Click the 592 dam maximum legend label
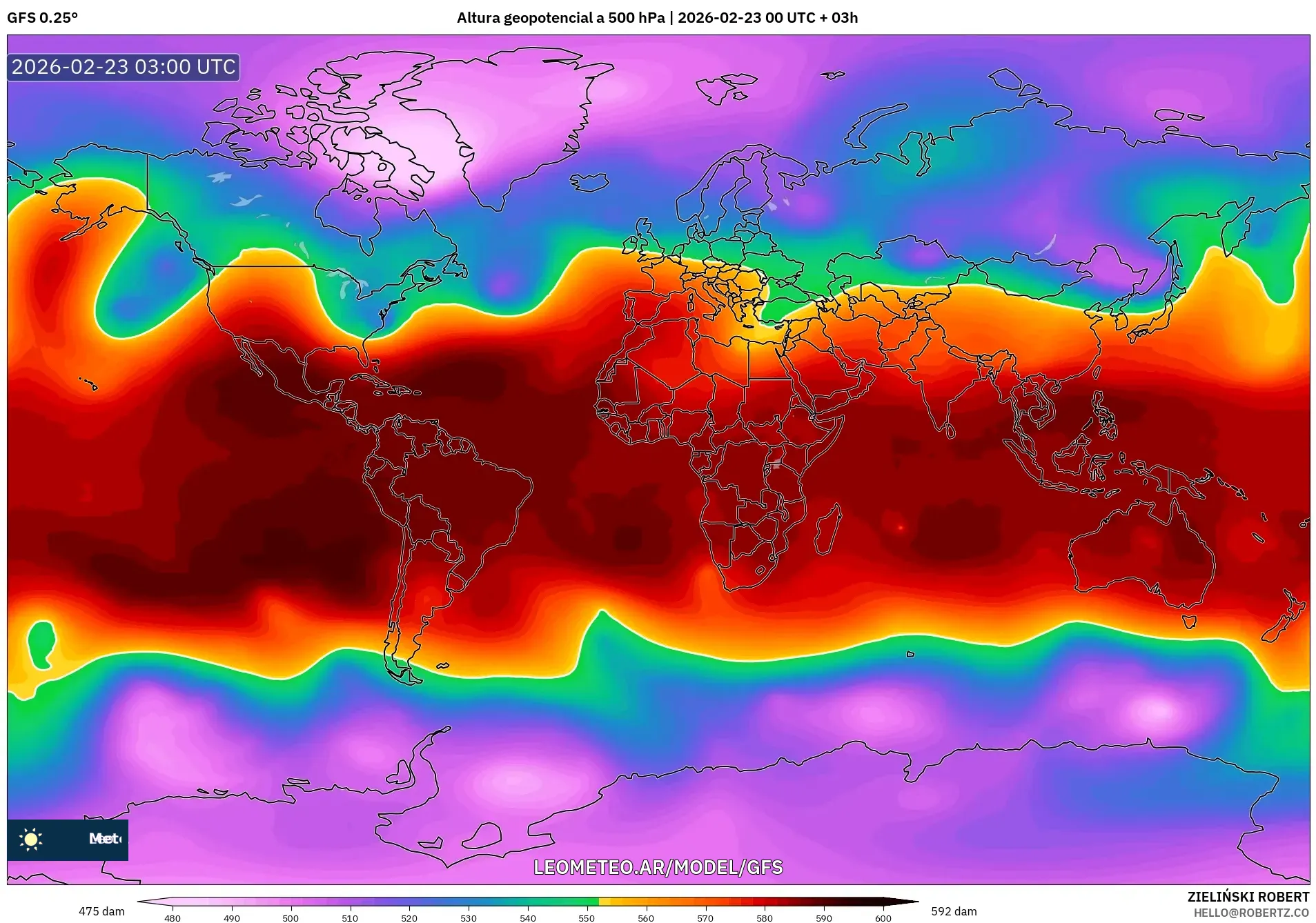The image size is (1316, 923). (956, 911)
